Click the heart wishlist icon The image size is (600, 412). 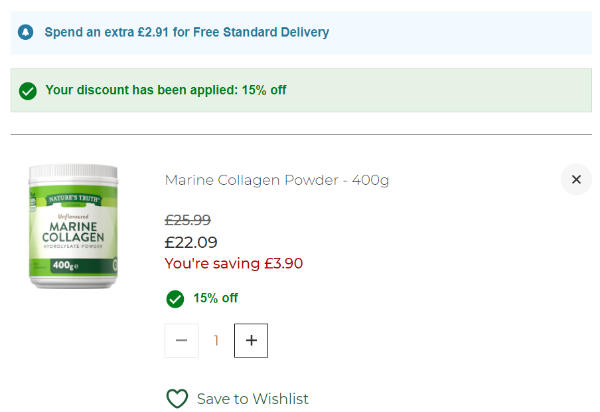pyautogui.click(x=177, y=399)
